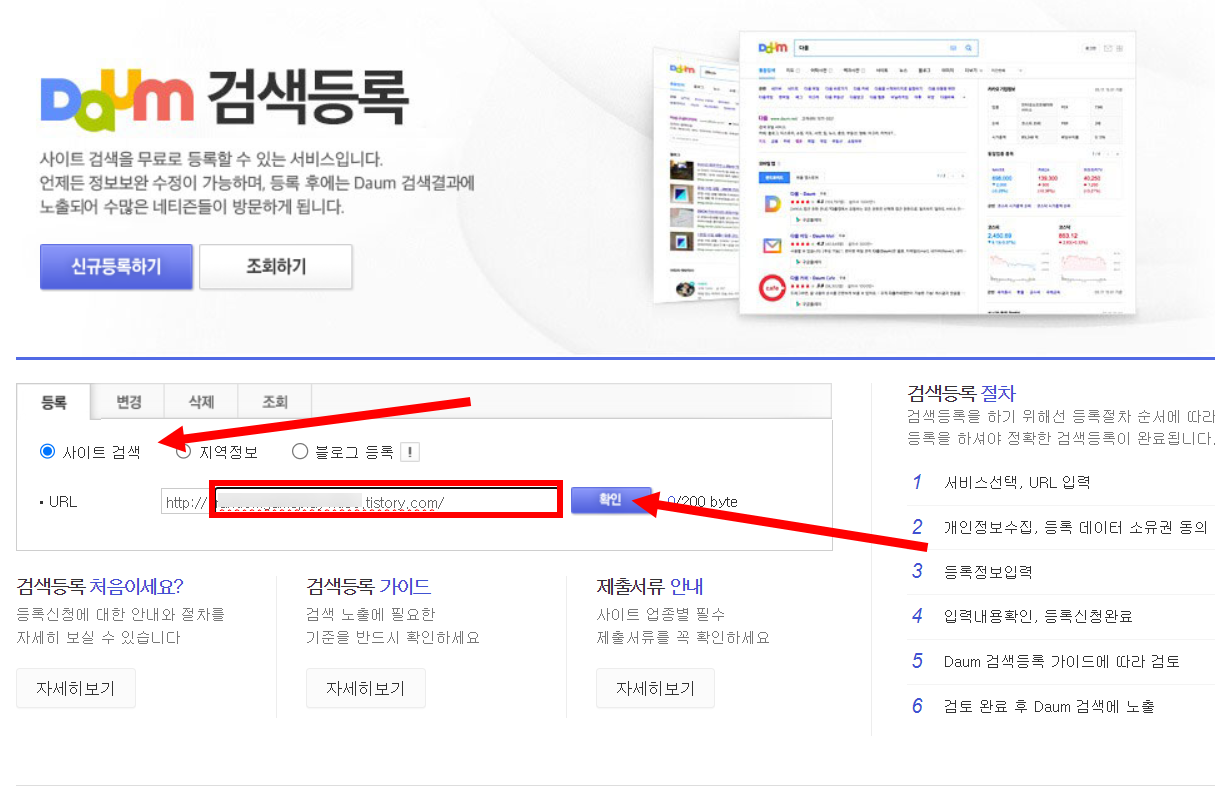Click the 신규등록하기 button
Image resolution: width=1215 pixels, height=801 pixels.
116,267
